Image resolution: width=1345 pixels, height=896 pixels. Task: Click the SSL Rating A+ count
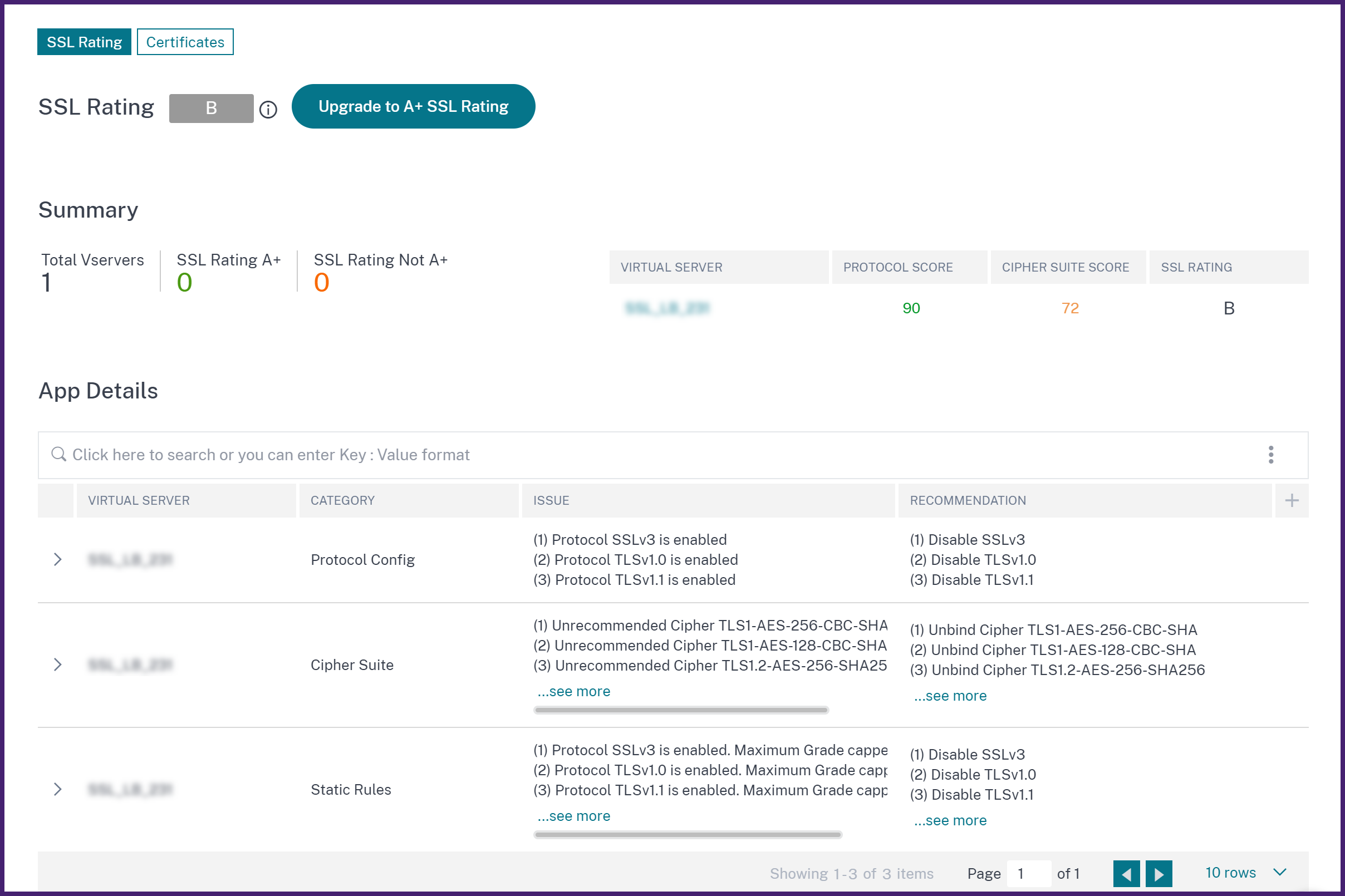pos(184,282)
